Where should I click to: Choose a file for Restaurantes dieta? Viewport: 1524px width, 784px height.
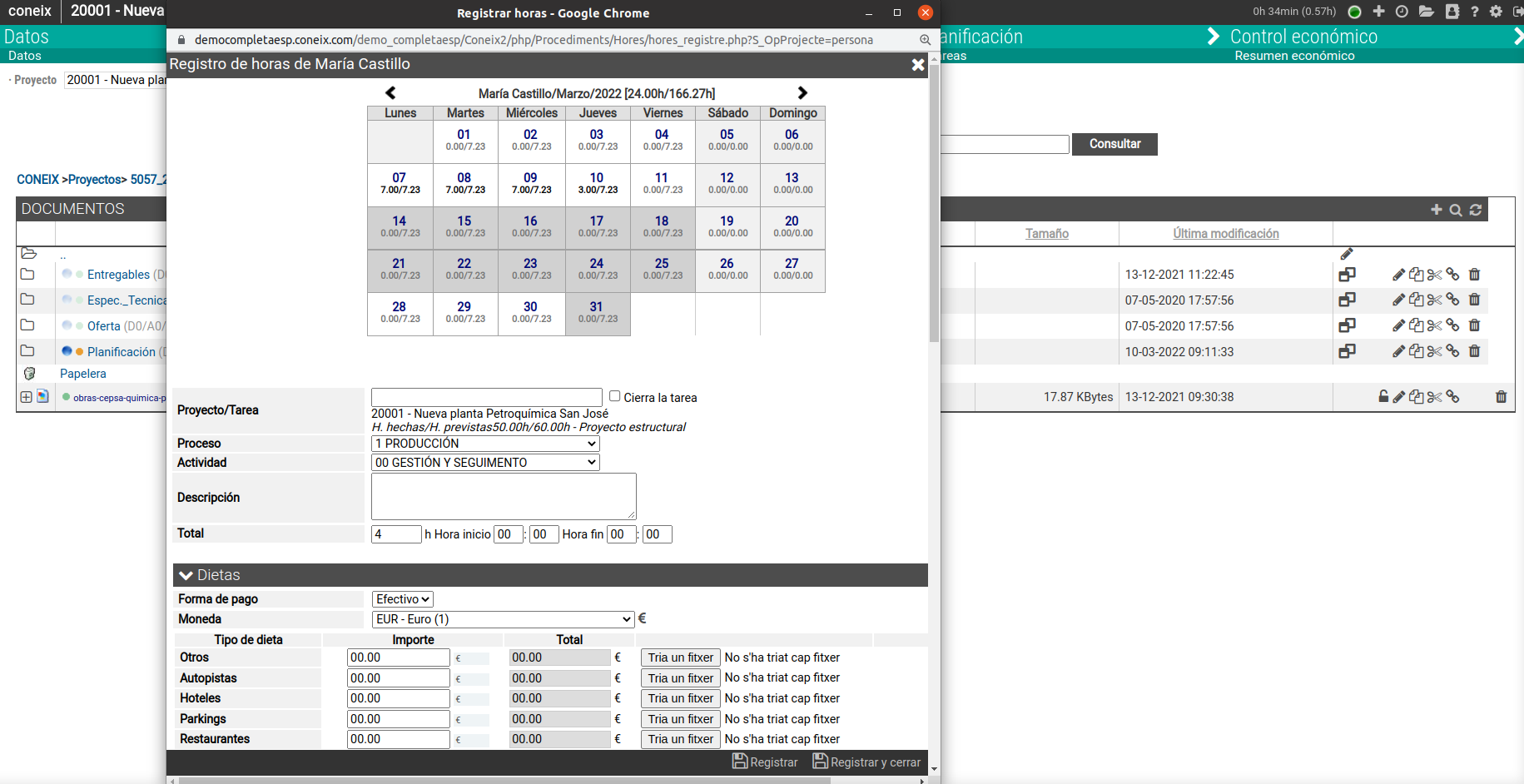[681, 739]
